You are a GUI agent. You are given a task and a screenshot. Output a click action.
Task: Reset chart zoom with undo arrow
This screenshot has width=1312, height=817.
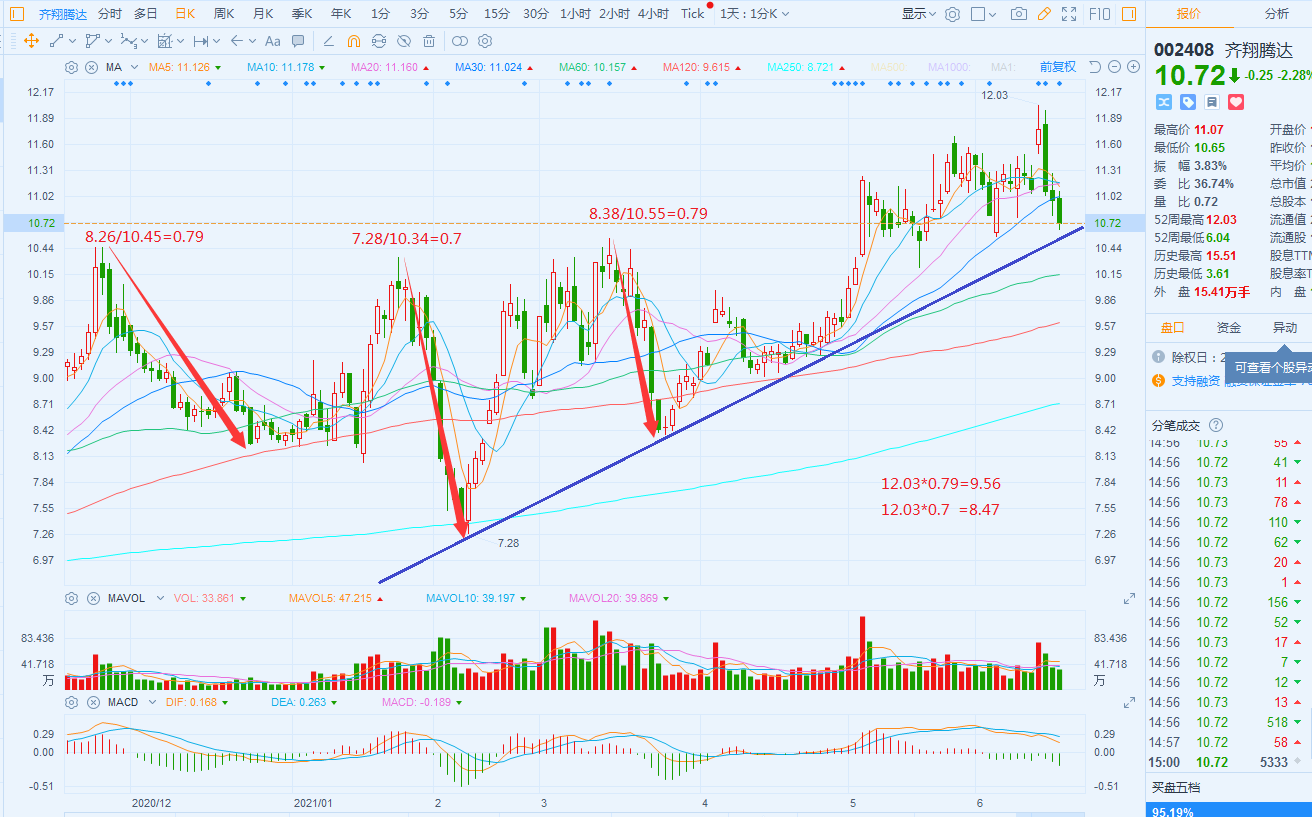(x=1094, y=67)
